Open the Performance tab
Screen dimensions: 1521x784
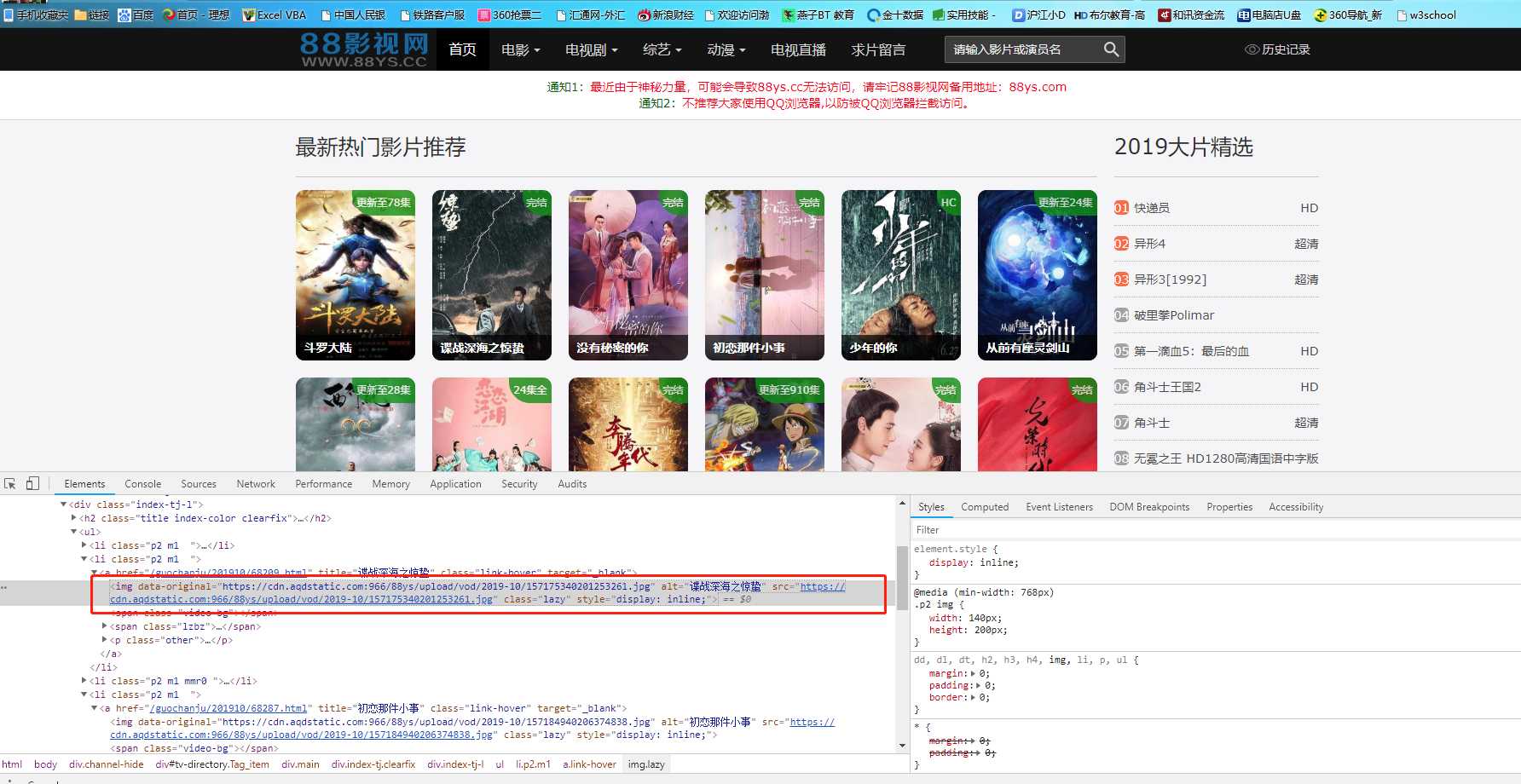pyautogui.click(x=324, y=483)
